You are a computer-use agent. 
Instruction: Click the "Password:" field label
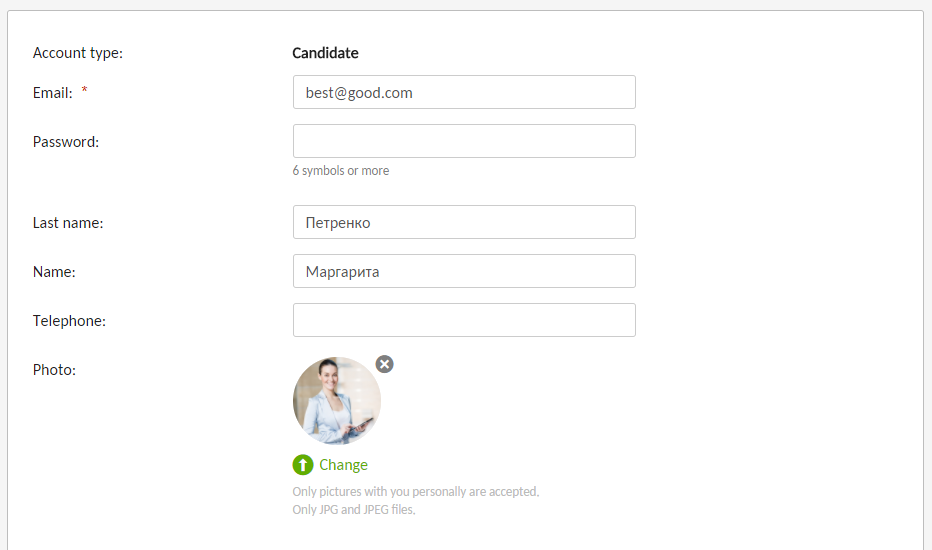(x=66, y=142)
